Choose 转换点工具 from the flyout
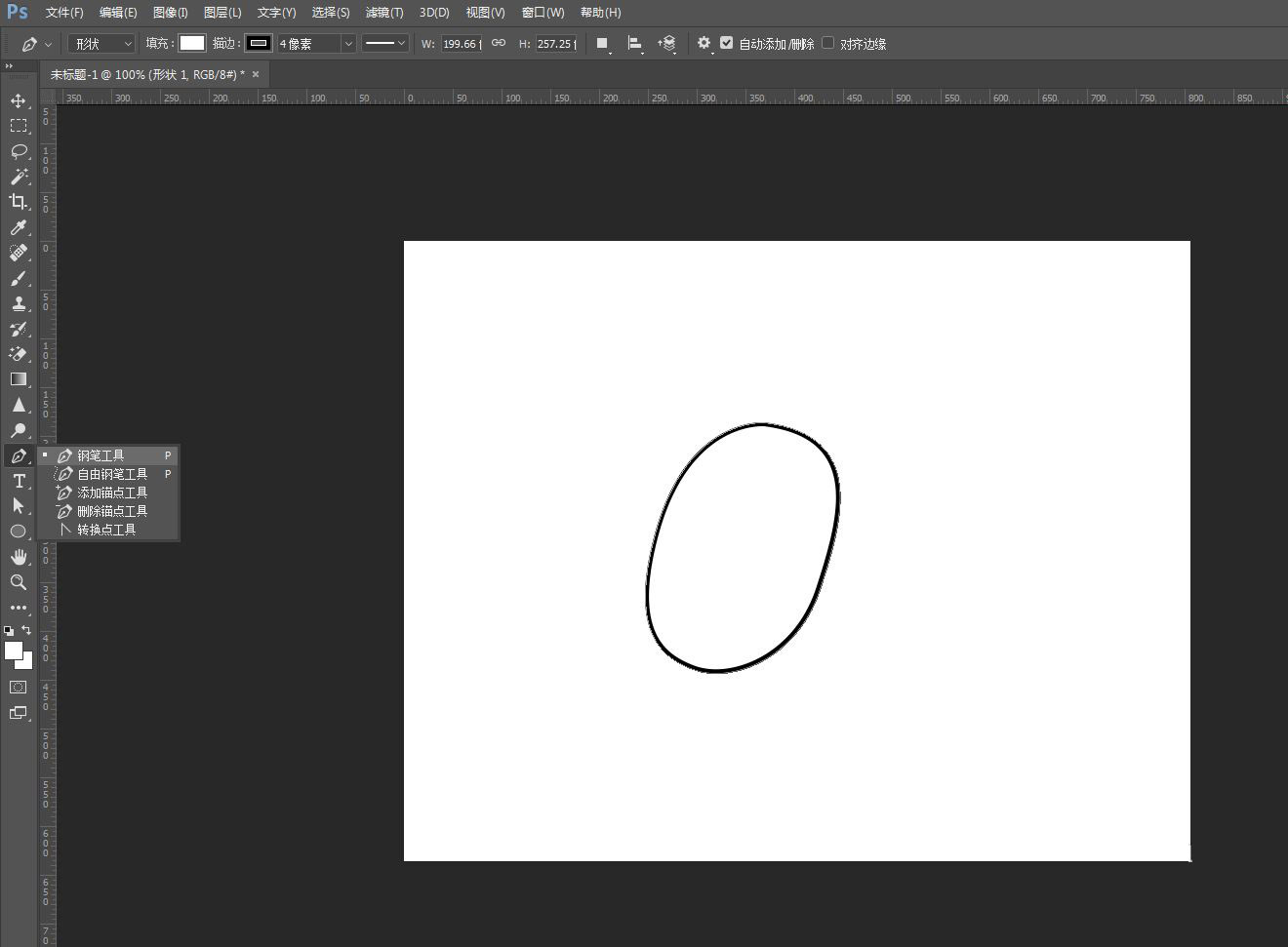The height and width of the screenshot is (947, 1288). 106,530
